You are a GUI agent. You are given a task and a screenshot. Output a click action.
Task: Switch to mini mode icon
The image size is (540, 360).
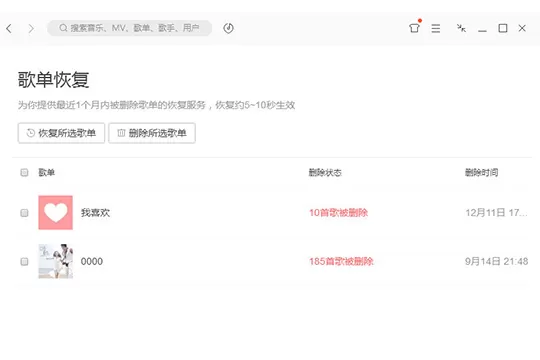(x=461, y=28)
